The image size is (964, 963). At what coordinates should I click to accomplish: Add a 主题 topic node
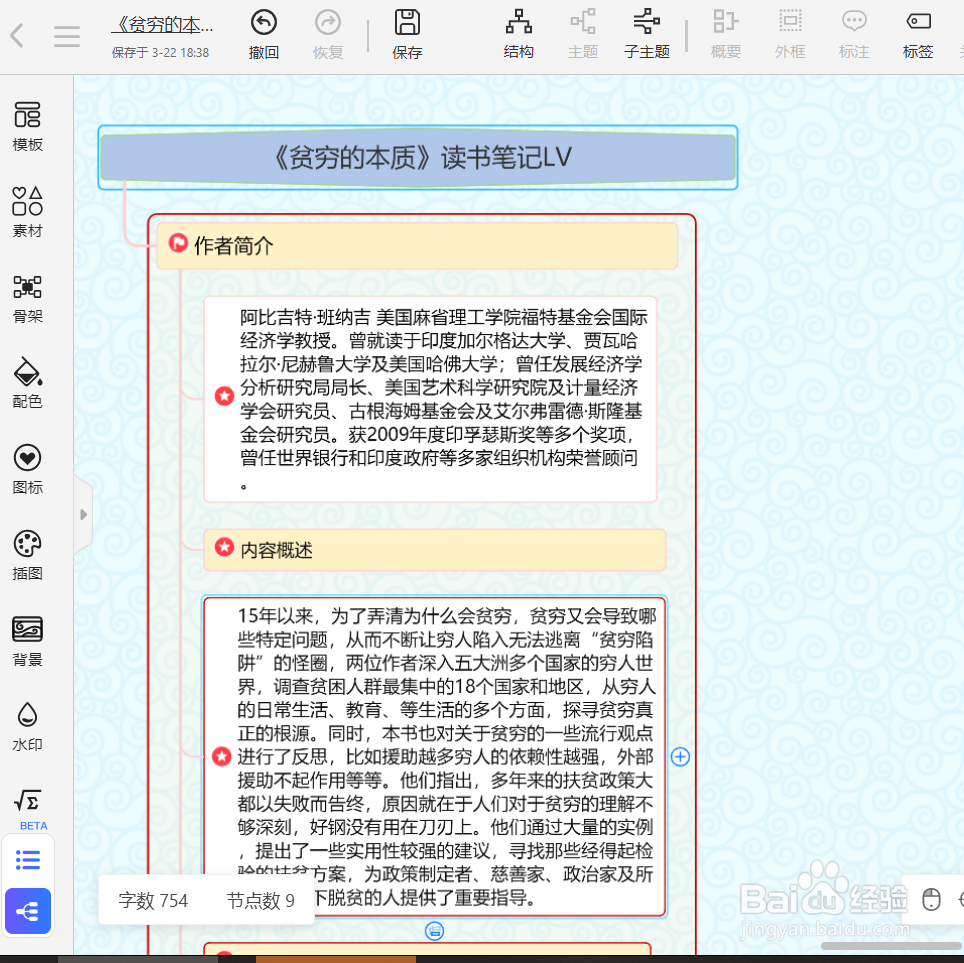pyautogui.click(x=582, y=35)
